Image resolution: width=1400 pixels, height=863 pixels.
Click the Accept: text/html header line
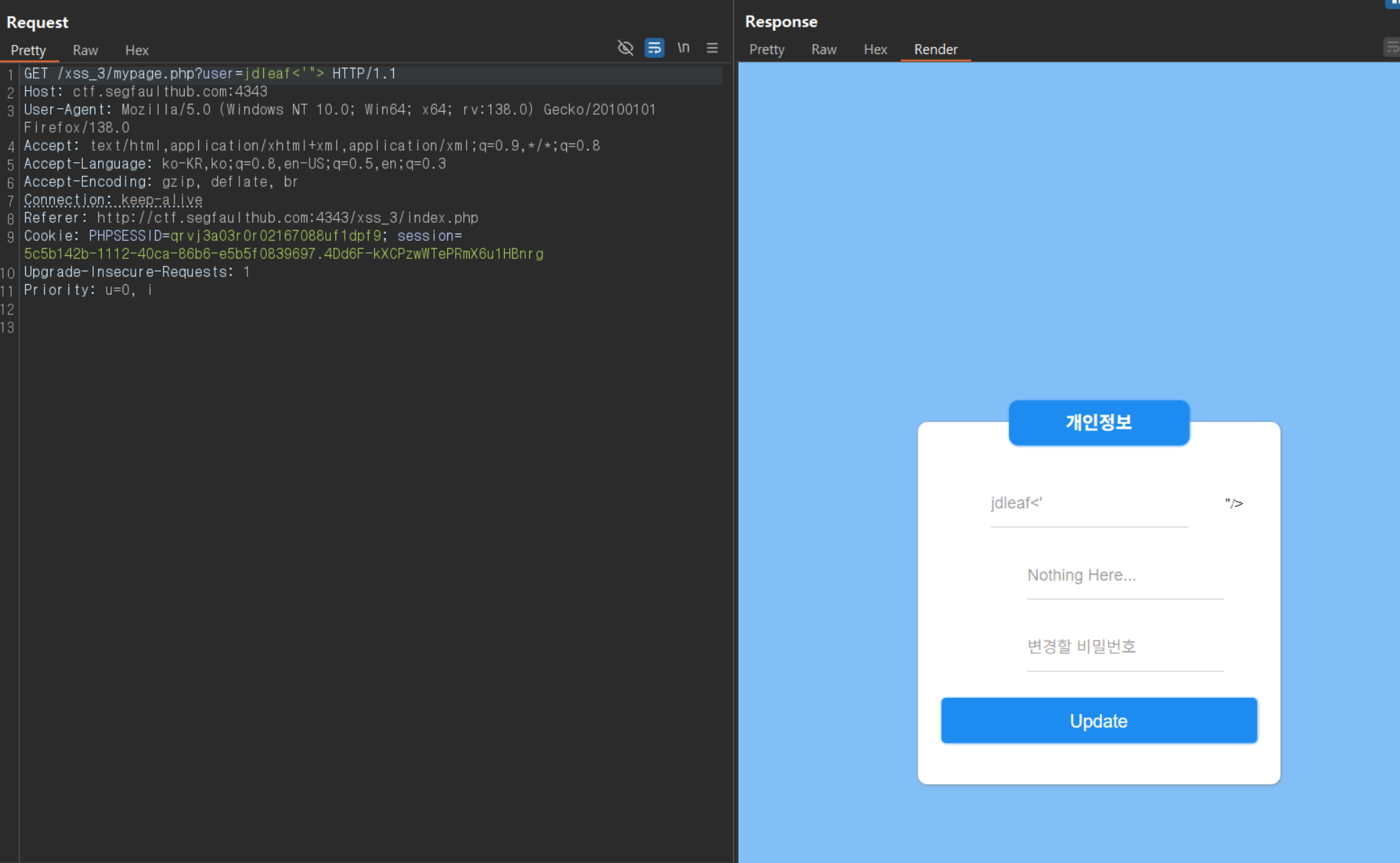point(312,146)
